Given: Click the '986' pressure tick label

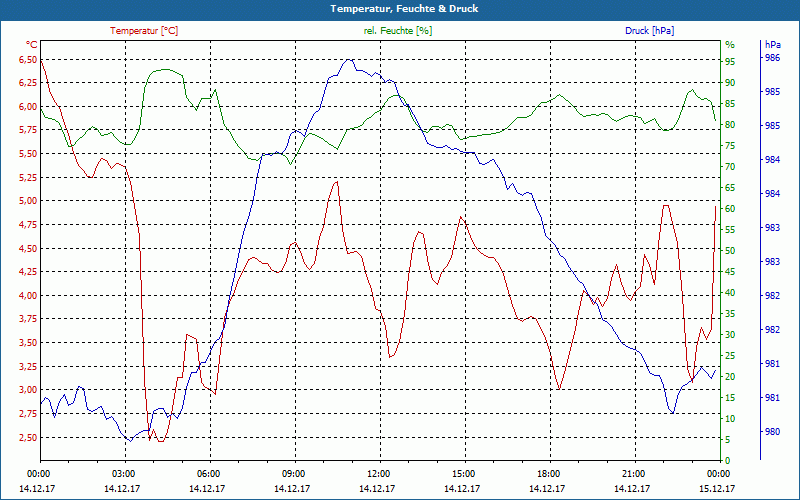Looking at the screenshot, I should (773, 58).
